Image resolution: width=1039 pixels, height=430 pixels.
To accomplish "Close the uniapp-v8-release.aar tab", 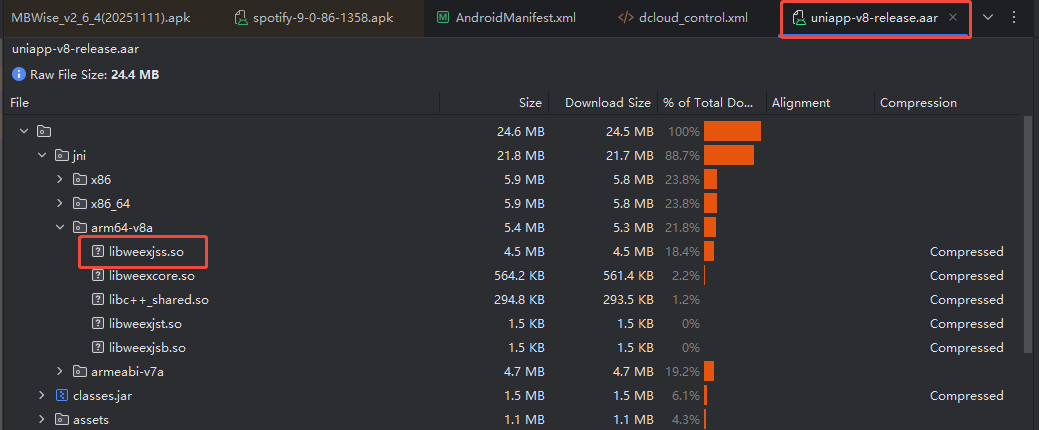I will [953, 18].
